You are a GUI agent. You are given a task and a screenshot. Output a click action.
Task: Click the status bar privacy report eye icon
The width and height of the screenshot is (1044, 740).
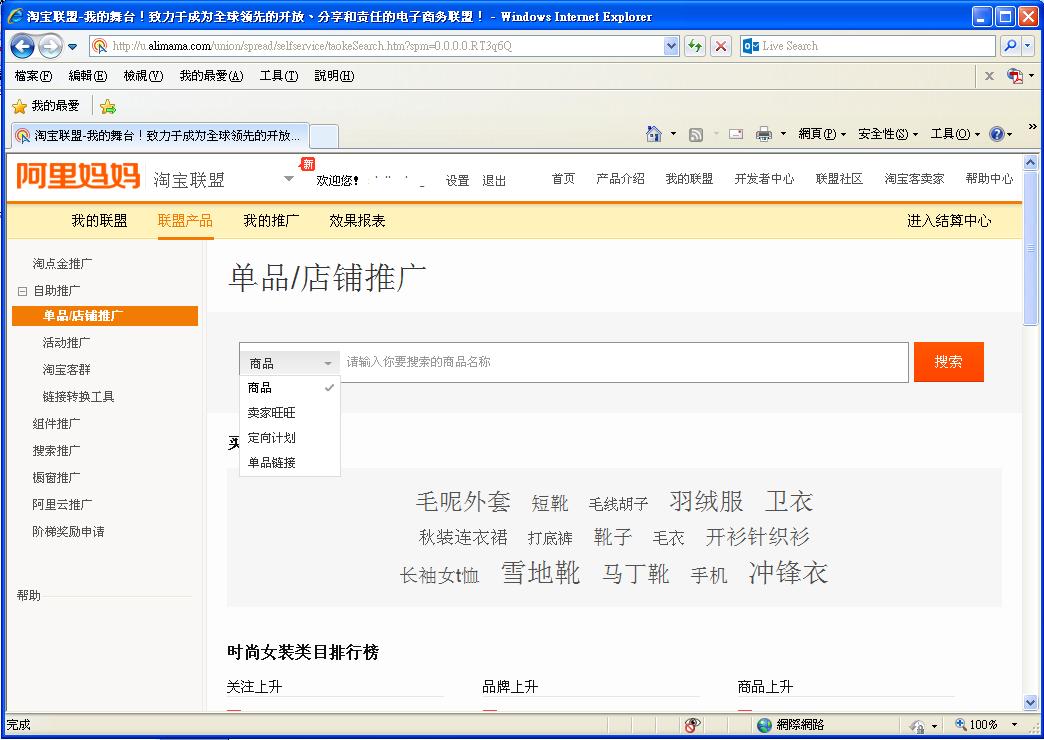(692, 725)
